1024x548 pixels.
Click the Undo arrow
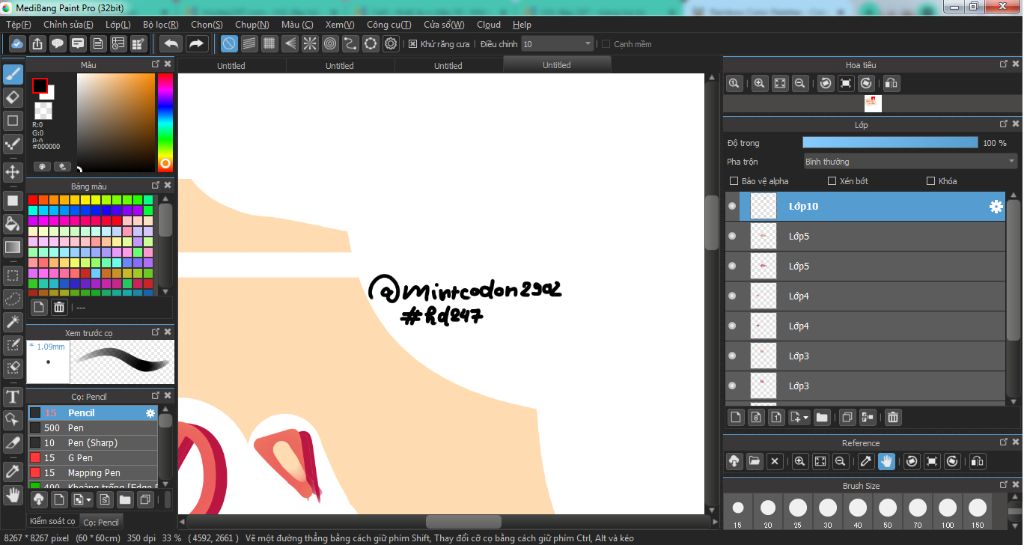point(171,44)
